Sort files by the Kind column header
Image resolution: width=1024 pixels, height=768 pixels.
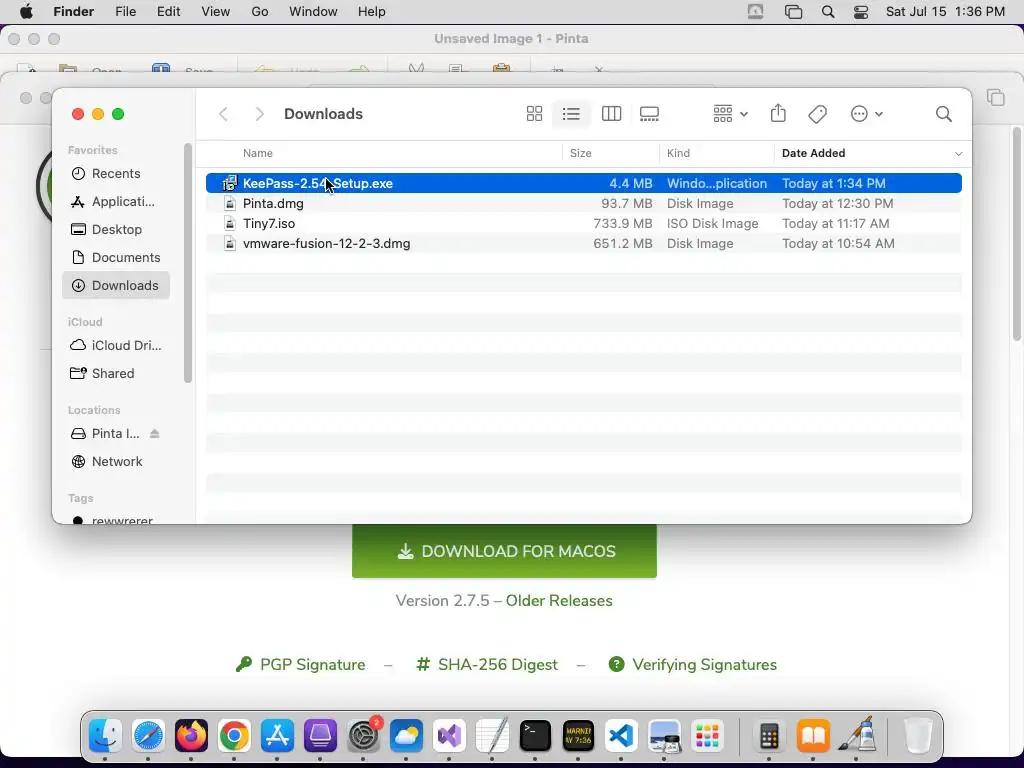[678, 153]
